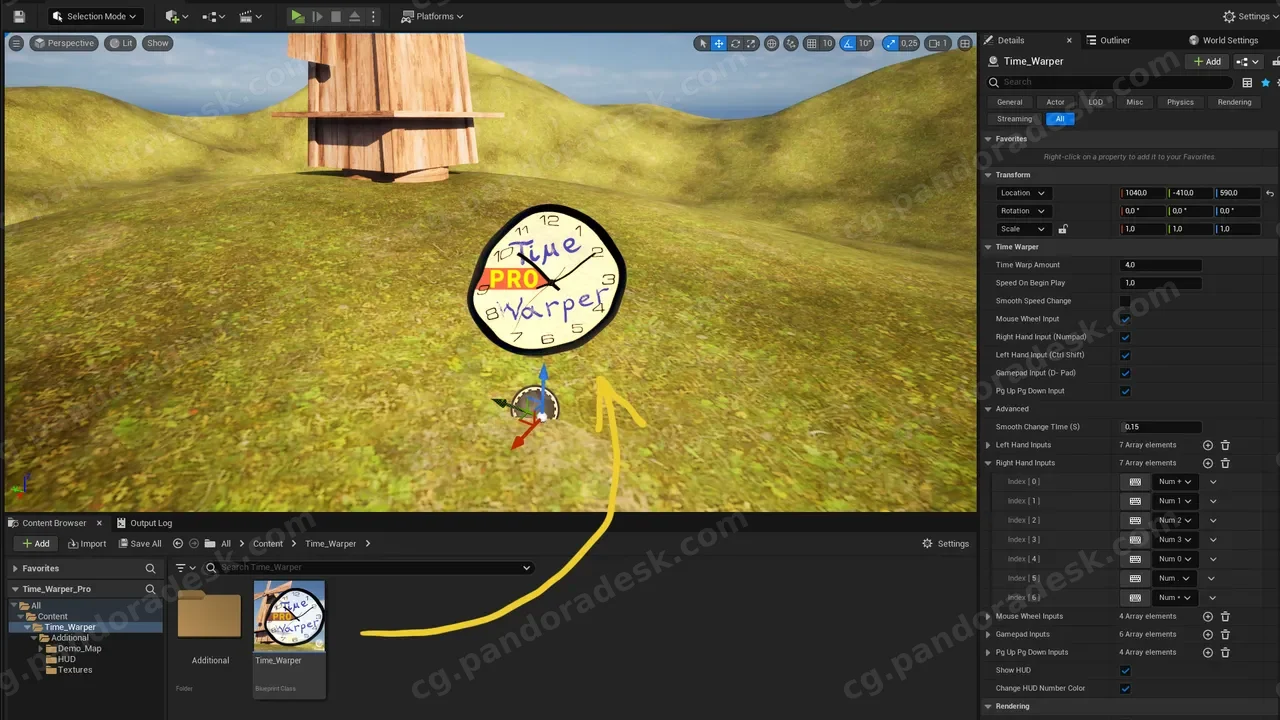Expand the Left Hand Inputs array
1280x720 pixels.
(x=988, y=445)
